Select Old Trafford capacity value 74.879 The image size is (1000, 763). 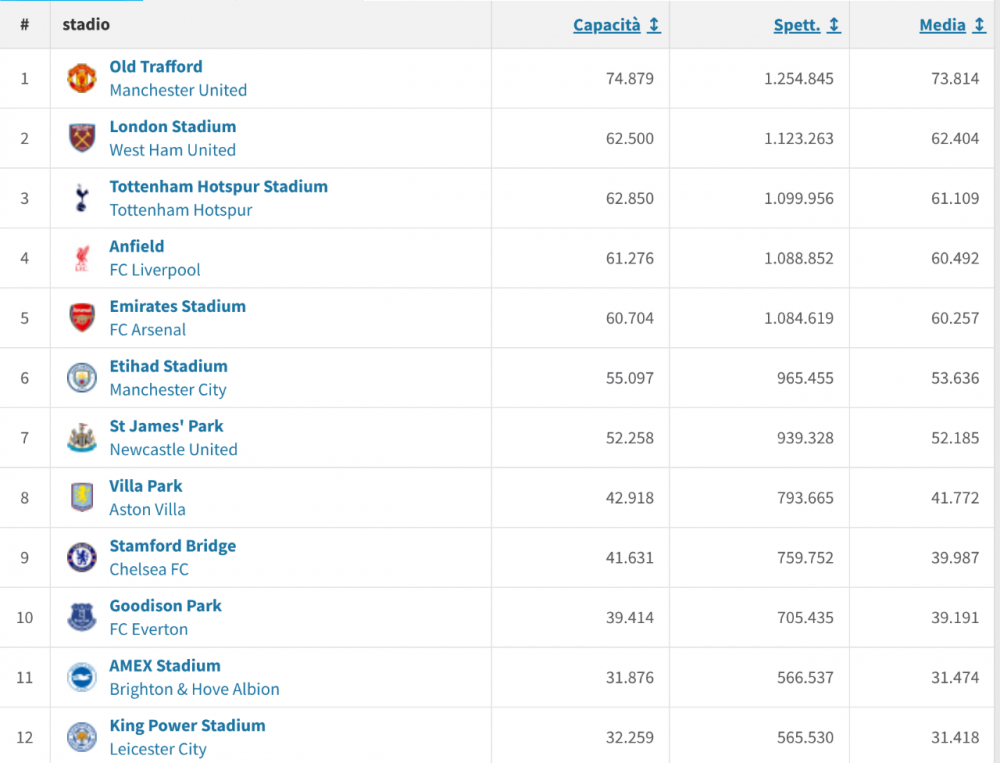click(x=629, y=78)
